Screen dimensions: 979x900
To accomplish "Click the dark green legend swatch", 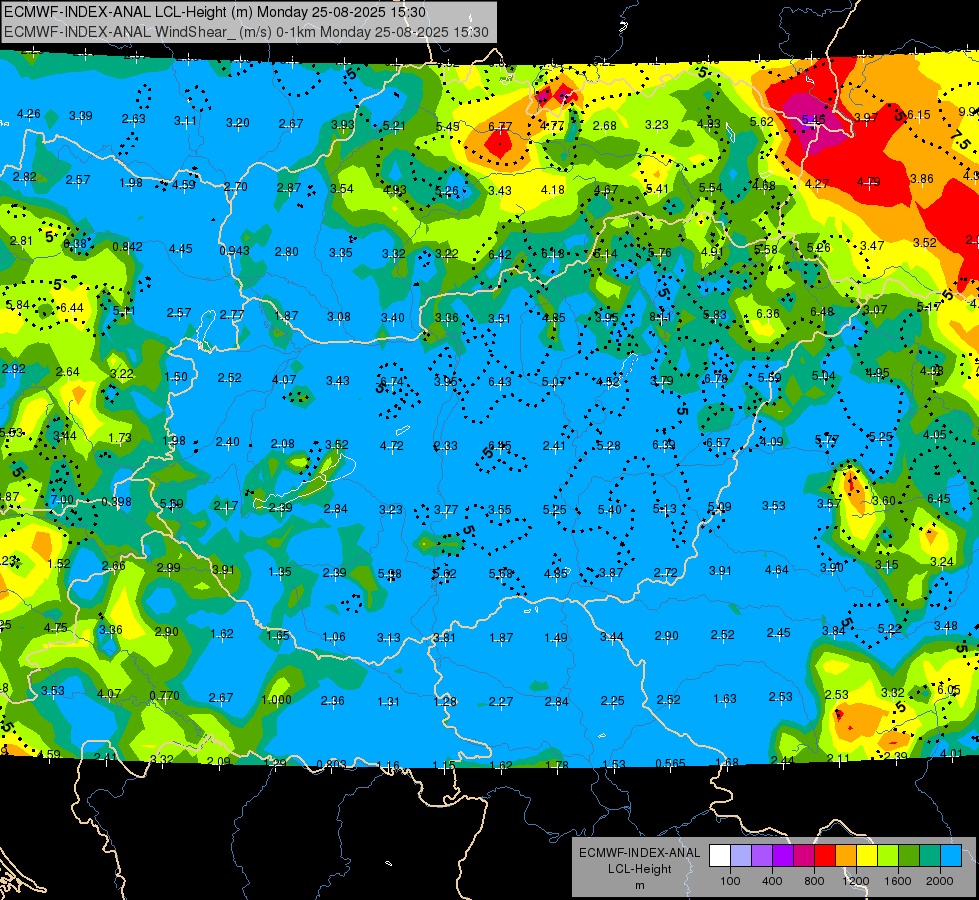I will [909, 855].
